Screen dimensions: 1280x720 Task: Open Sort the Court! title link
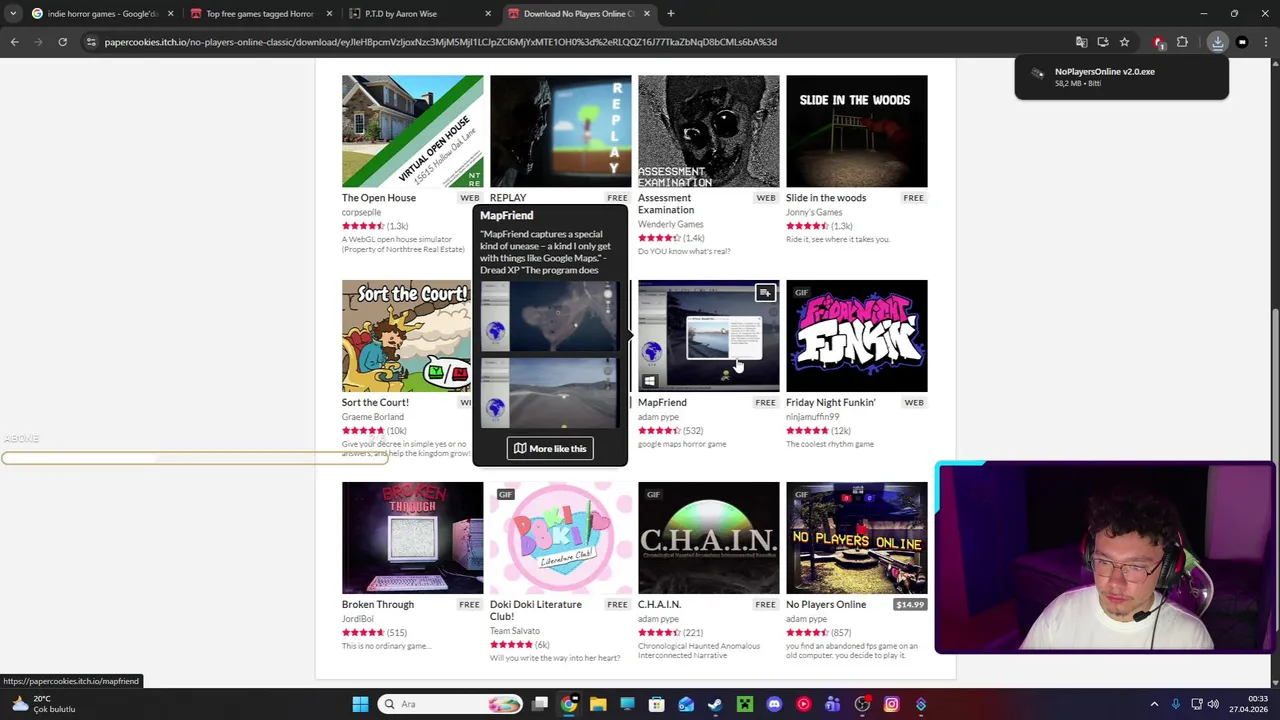click(x=375, y=402)
